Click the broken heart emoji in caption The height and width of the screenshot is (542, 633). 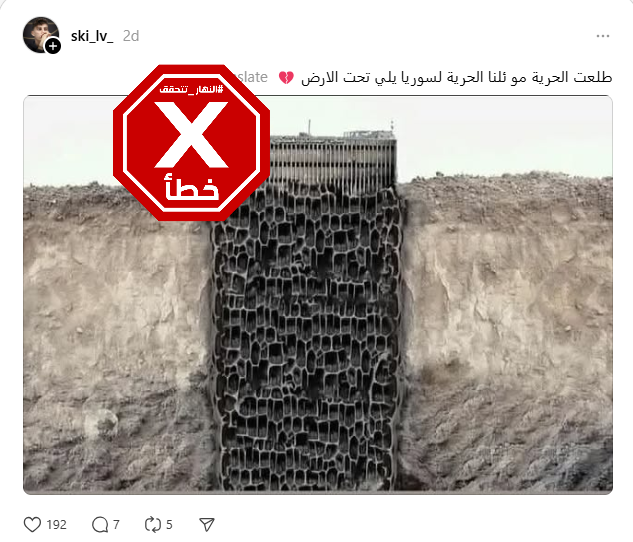[286, 77]
